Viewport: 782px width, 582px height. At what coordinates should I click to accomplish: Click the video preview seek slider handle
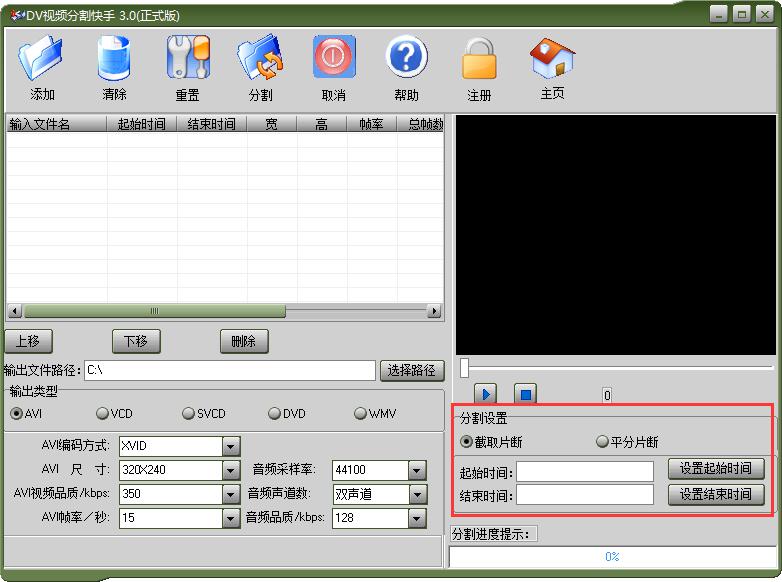[x=464, y=368]
